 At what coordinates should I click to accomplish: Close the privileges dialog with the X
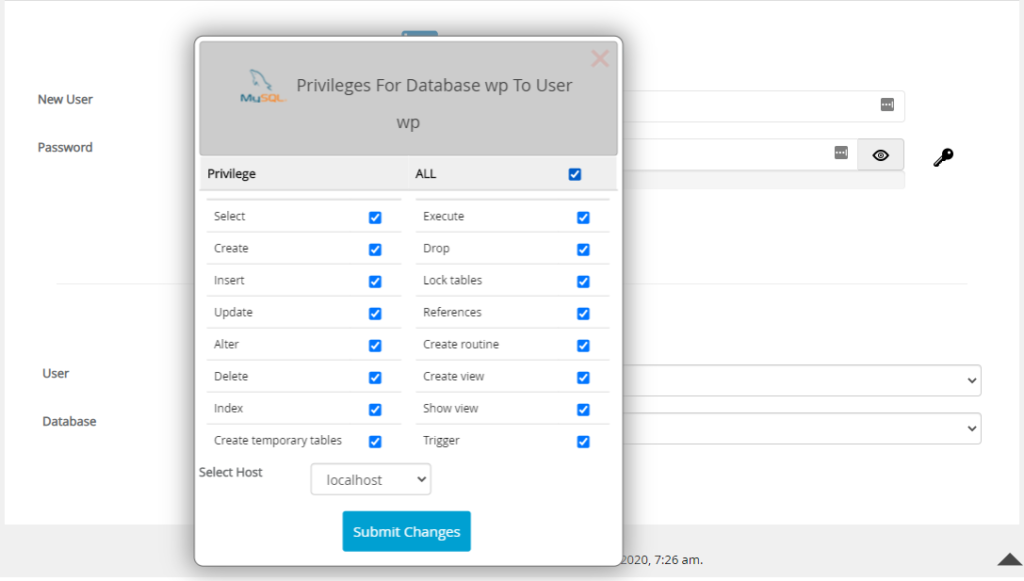599,58
